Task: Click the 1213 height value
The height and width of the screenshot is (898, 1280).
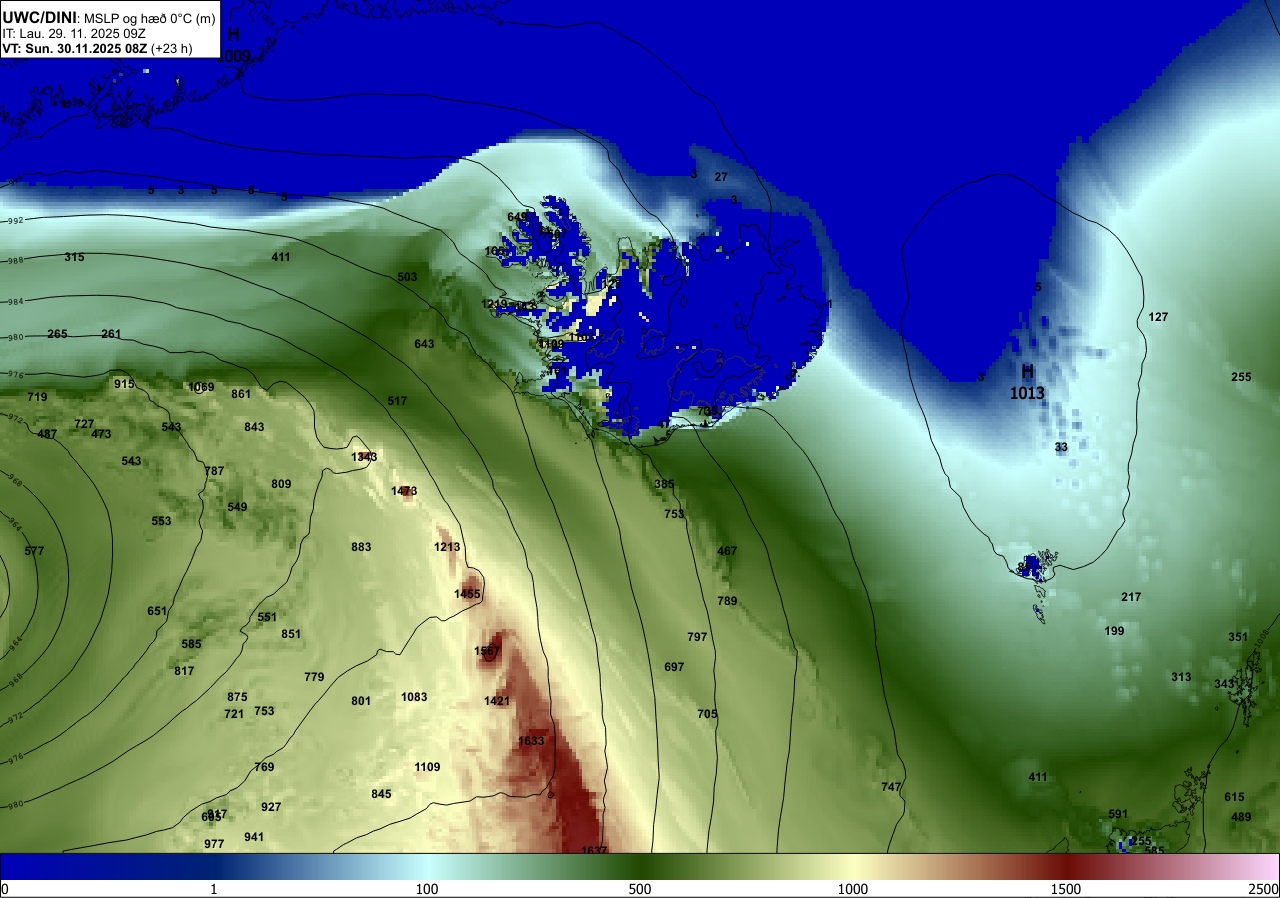Action: pos(447,547)
